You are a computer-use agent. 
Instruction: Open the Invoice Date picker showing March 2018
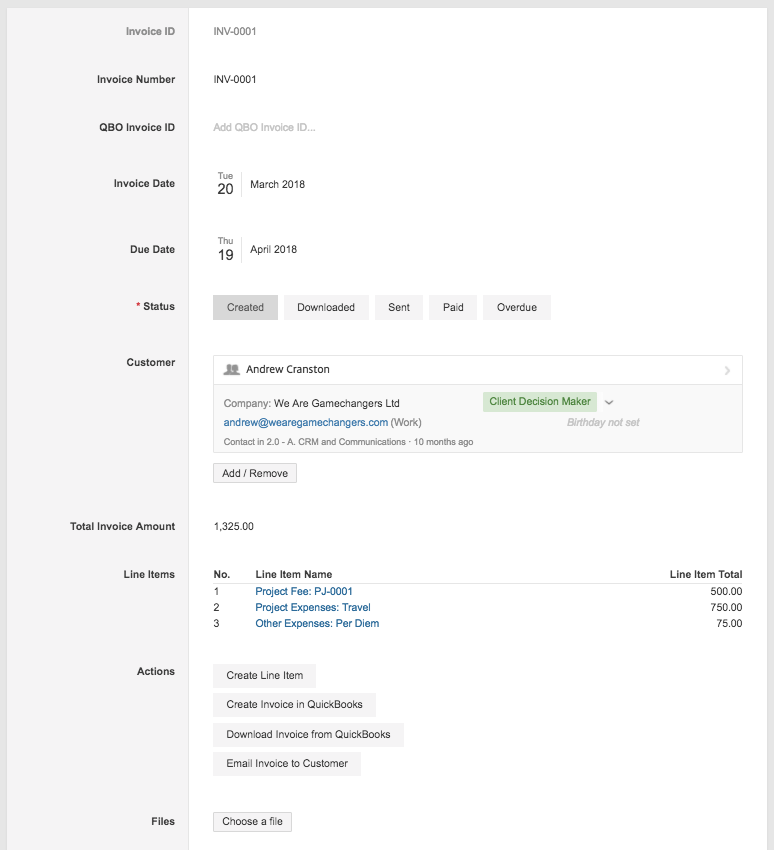[x=261, y=184]
